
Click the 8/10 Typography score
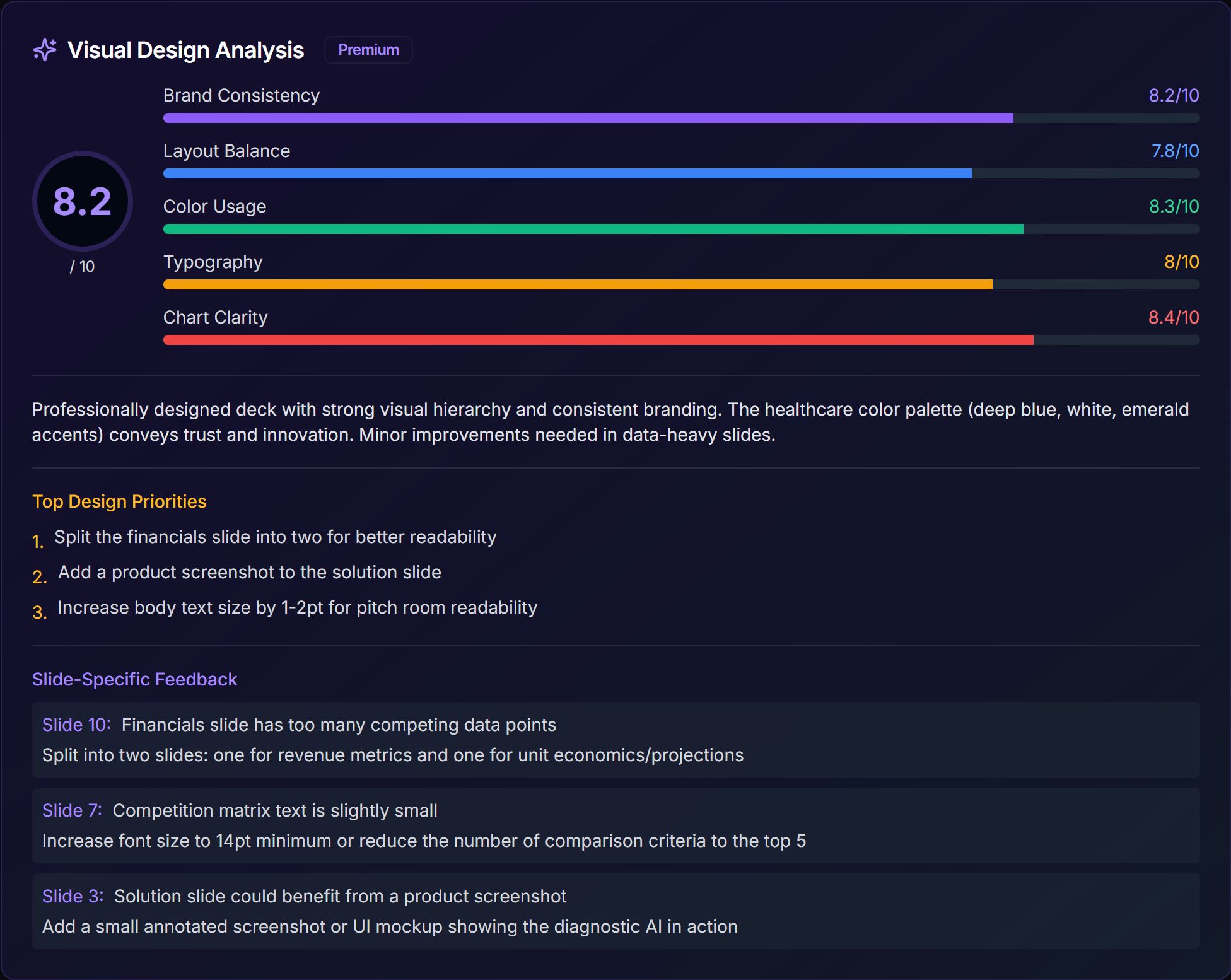tap(1181, 262)
